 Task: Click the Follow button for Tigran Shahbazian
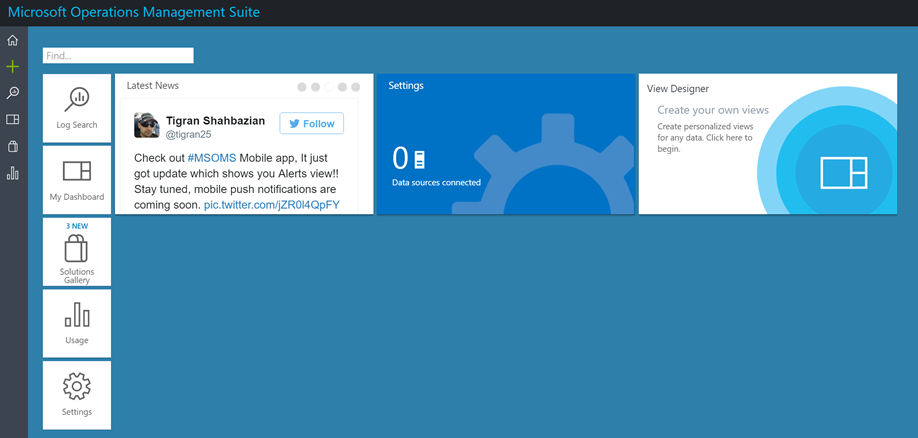point(311,124)
